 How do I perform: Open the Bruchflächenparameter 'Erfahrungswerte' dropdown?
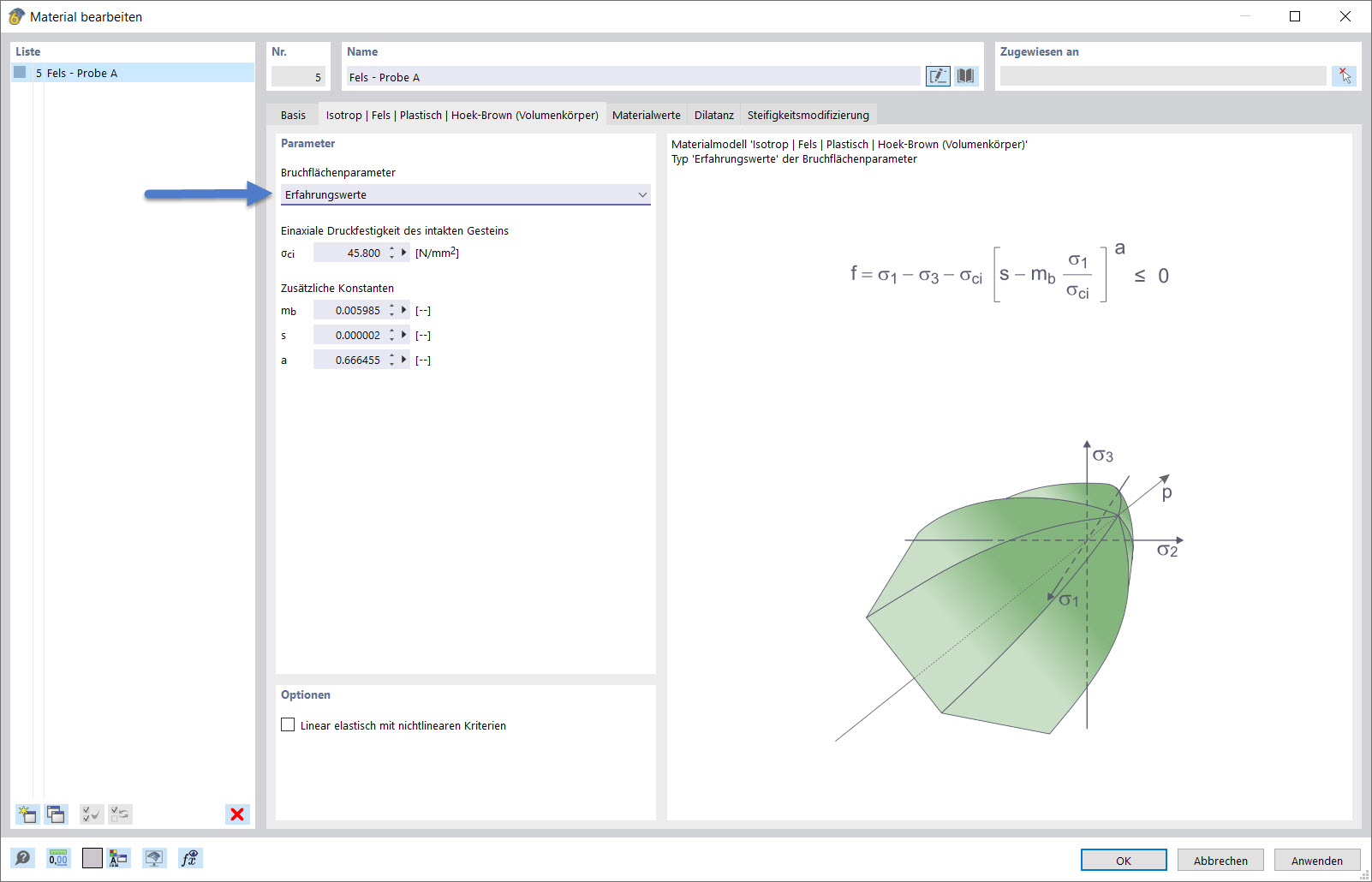coord(466,195)
